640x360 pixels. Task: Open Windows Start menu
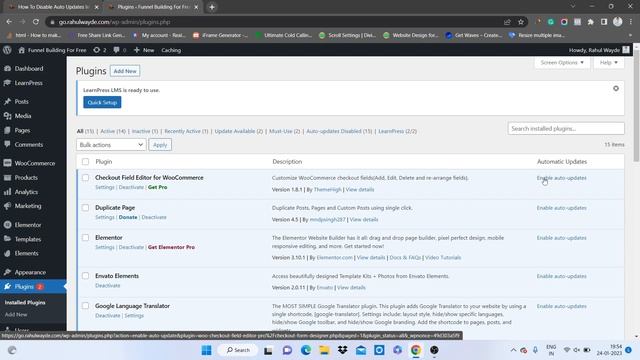(x=207, y=350)
